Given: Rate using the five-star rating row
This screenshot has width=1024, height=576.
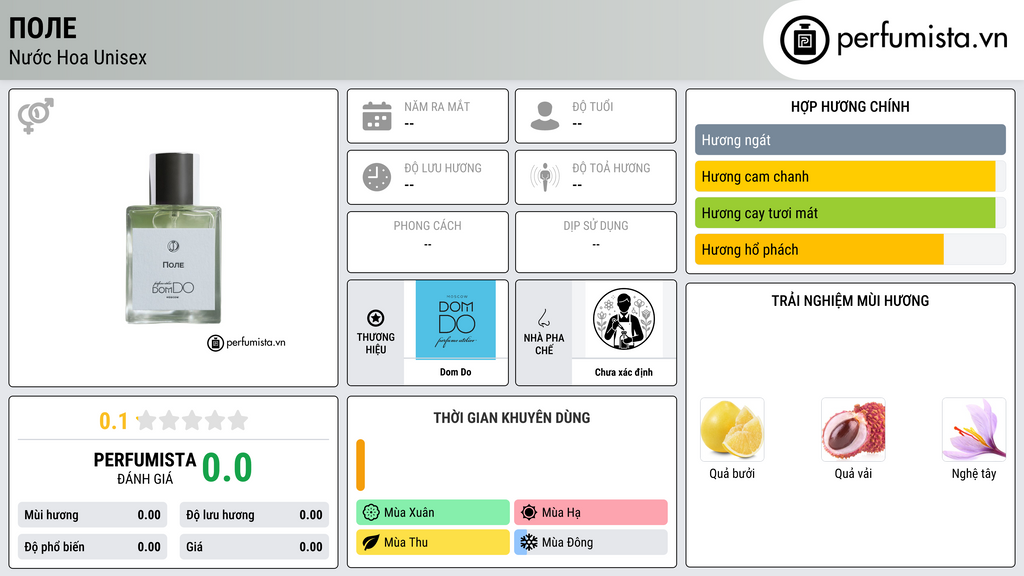Looking at the screenshot, I should point(193,421).
